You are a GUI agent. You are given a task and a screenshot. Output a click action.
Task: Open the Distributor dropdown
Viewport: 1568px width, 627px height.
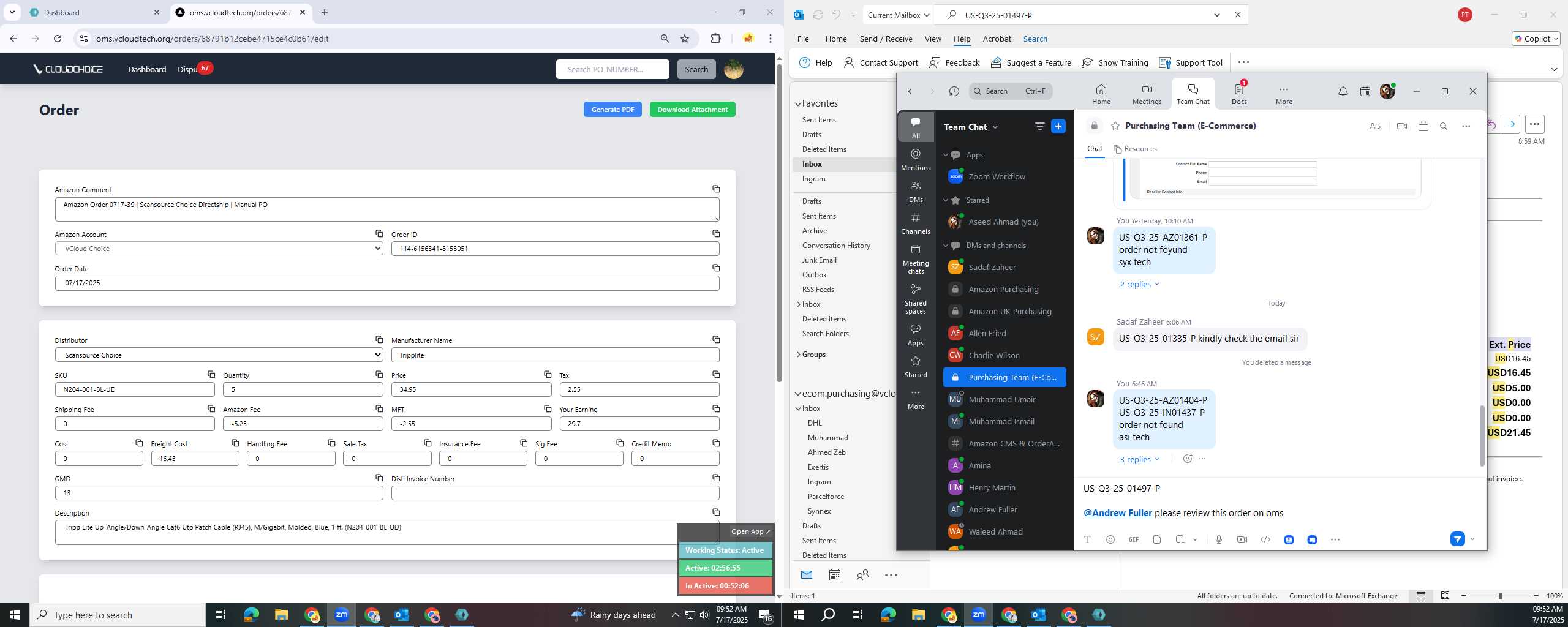[x=219, y=355]
